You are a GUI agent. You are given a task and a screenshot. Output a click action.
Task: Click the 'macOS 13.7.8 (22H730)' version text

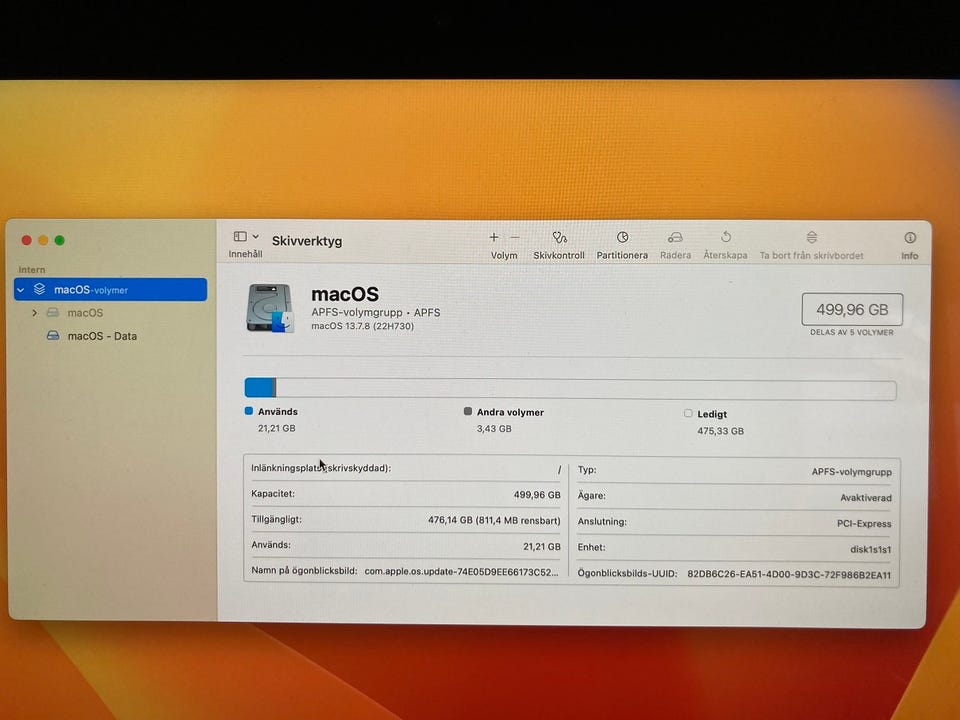(x=362, y=326)
